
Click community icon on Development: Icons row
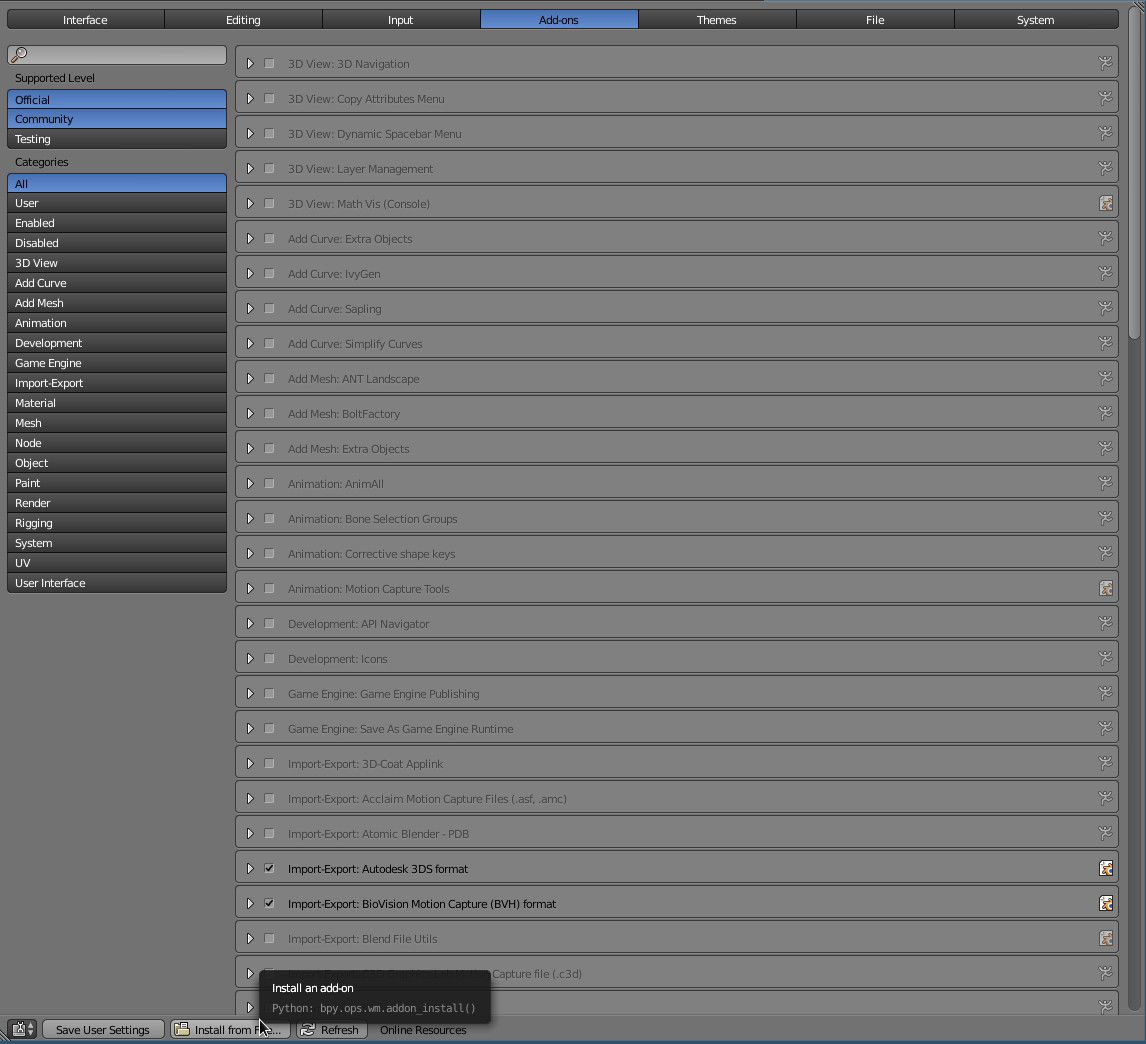click(x=1105, y=659)
